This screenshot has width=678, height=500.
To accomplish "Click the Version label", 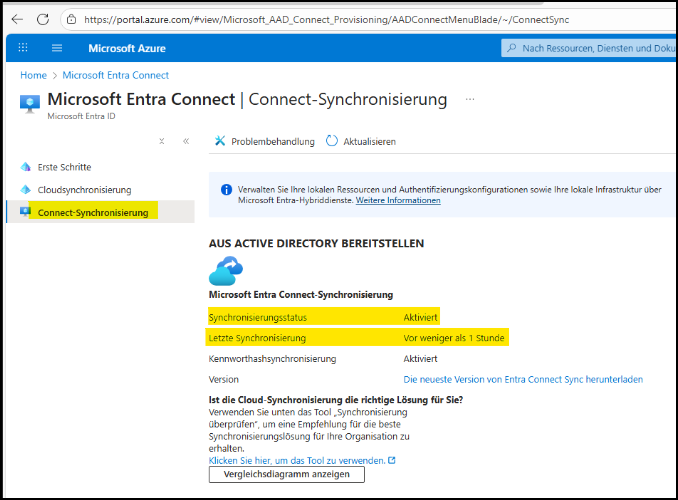I will (224, 380).
